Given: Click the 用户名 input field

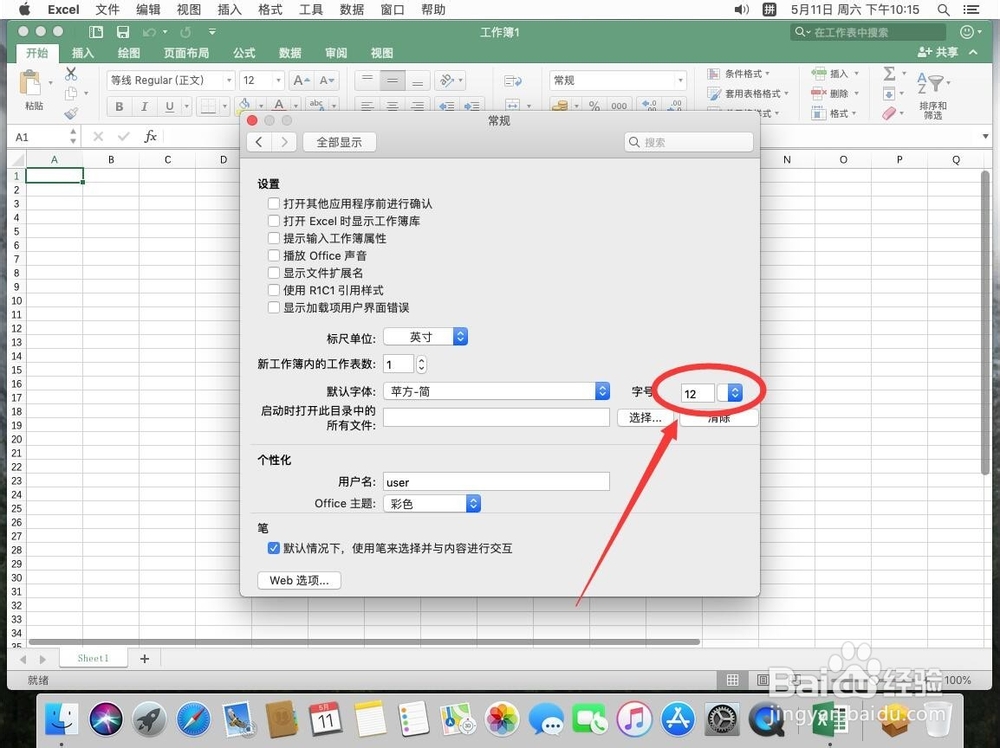Looking at the screenshot, I should (496, 481).
